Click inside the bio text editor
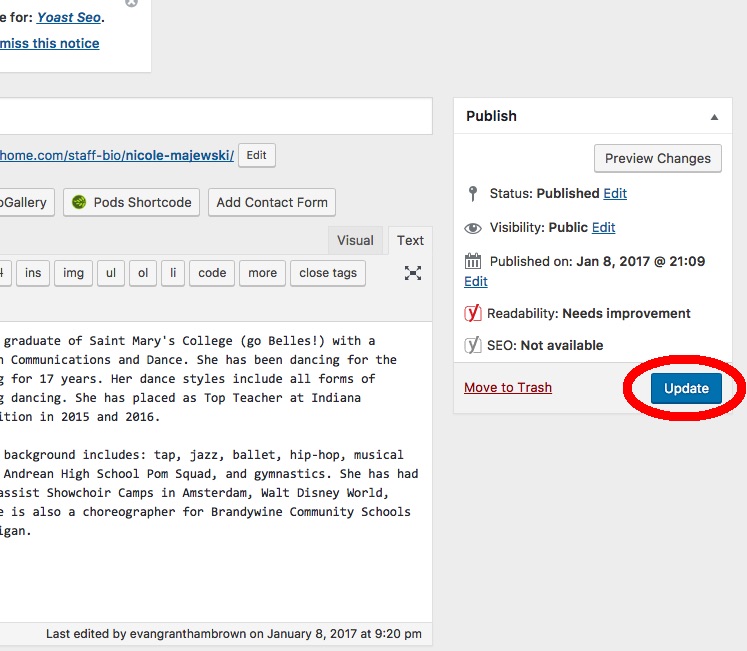The image size is (747, 651). [216, 472]
